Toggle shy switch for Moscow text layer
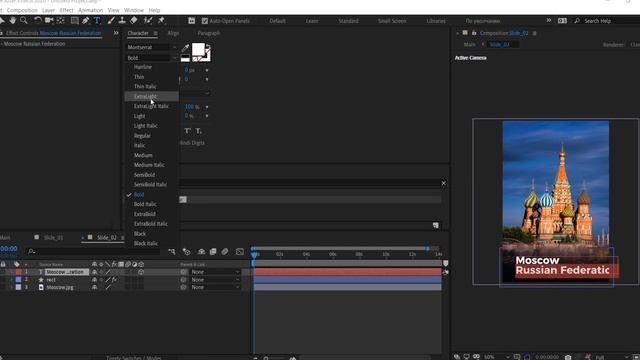The height and width of the screenshot is (360, 640). (x=94, y=272)
